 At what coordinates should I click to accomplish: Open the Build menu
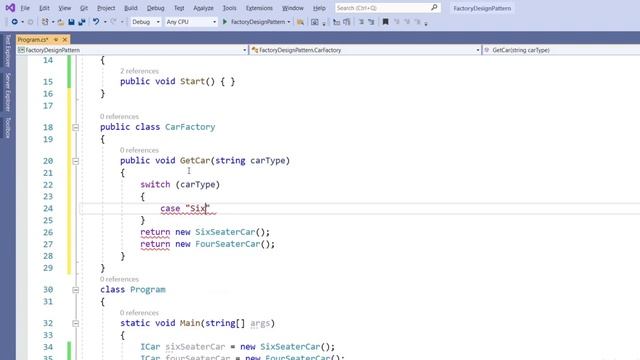tap(131, 8)
